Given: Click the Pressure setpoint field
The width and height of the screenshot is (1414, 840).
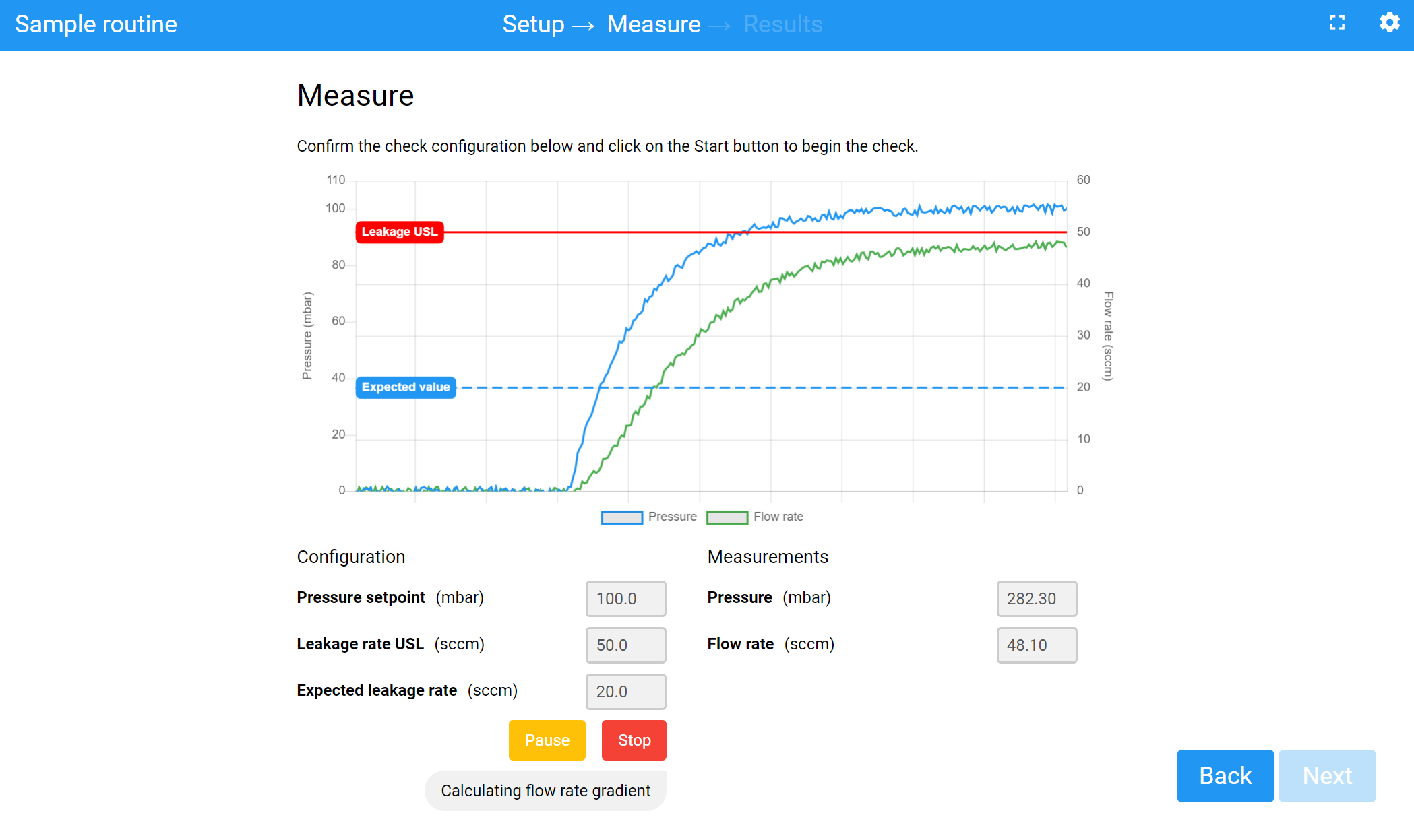Looking at the screenshot, I should [x=625, y=599].
